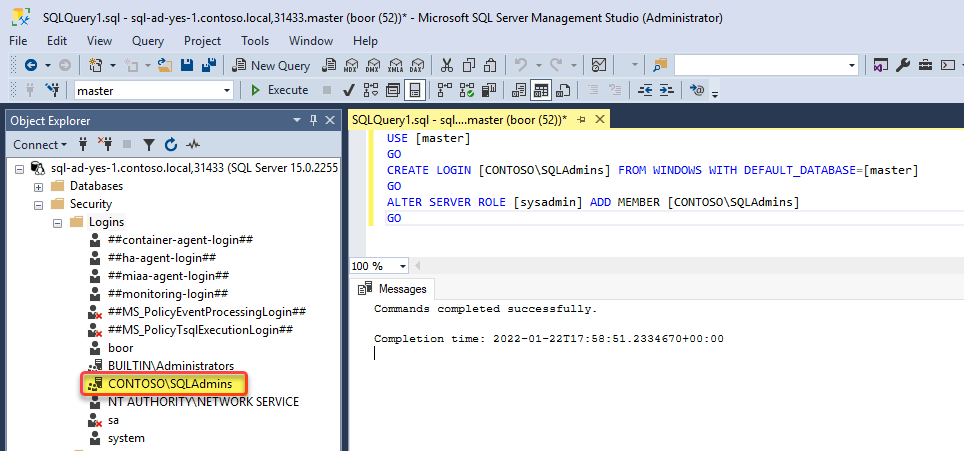Viewport: 964px width, 451px height.
Task: Open the Help menu
Action: pos(365,41)
